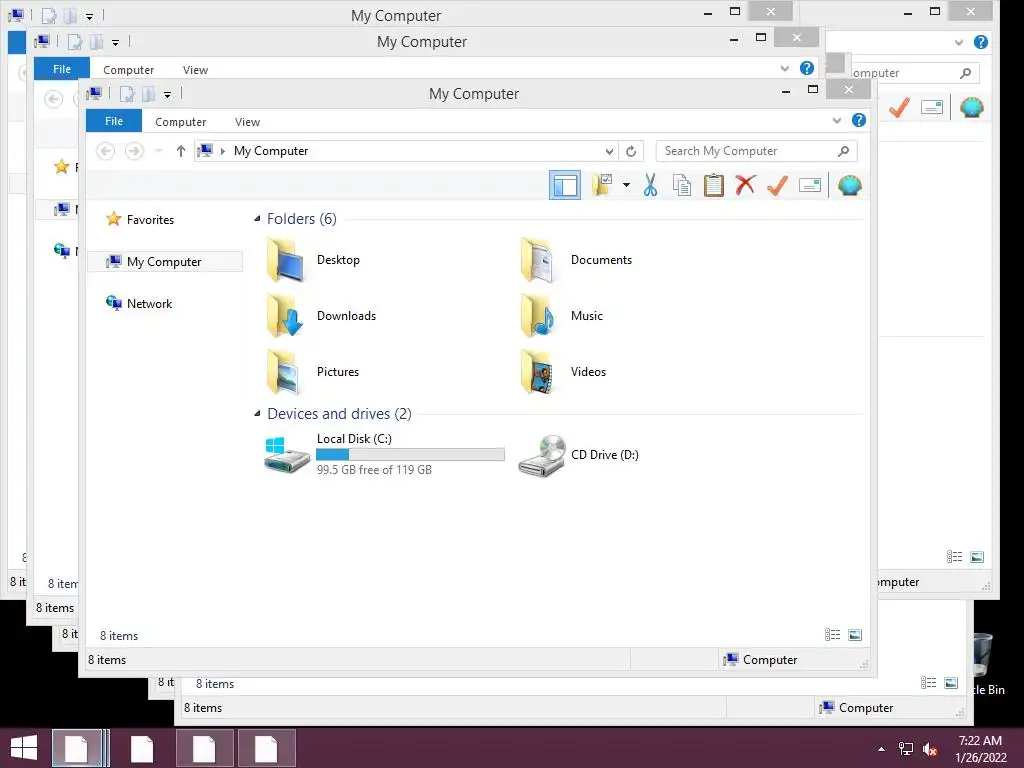This screenshot has height=768, width=1024.
Task: Open View tab in second My Computer window
Action: click(x=195, y=70)
